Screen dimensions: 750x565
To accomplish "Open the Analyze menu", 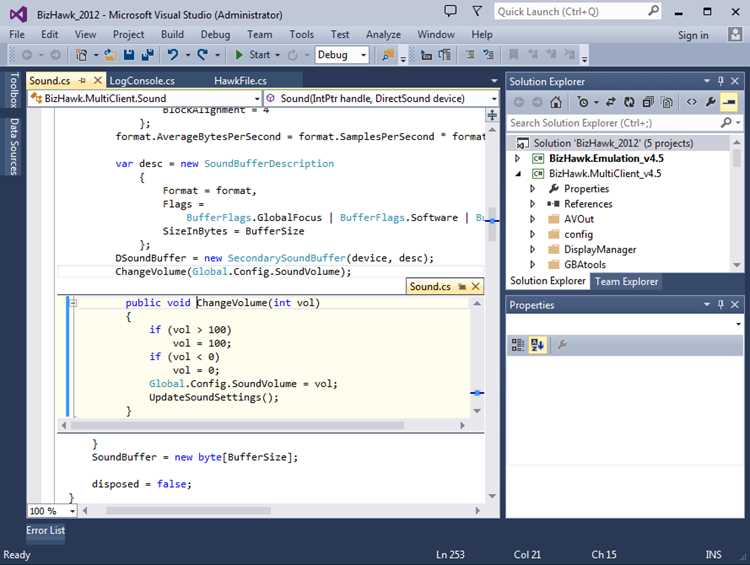I will pyautogui.click(x=383, y=34).
